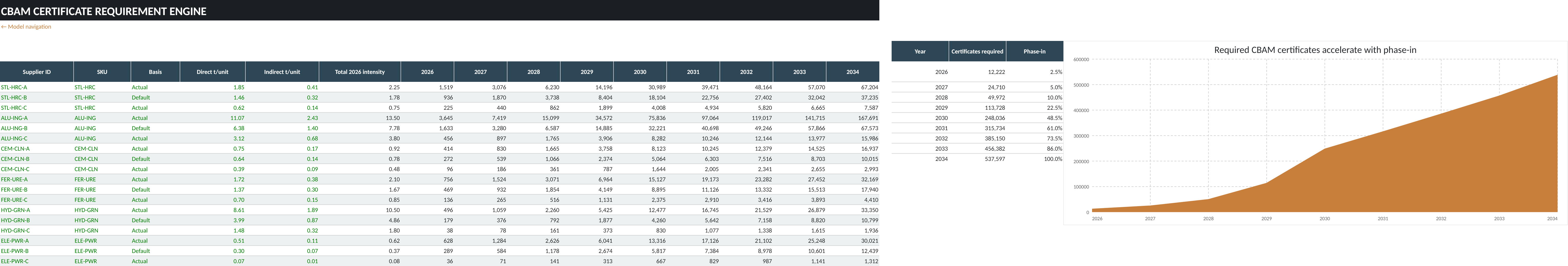Select the SKU column header
Viewport: 1568px width, 266px height.
click(x=102, y=72)
